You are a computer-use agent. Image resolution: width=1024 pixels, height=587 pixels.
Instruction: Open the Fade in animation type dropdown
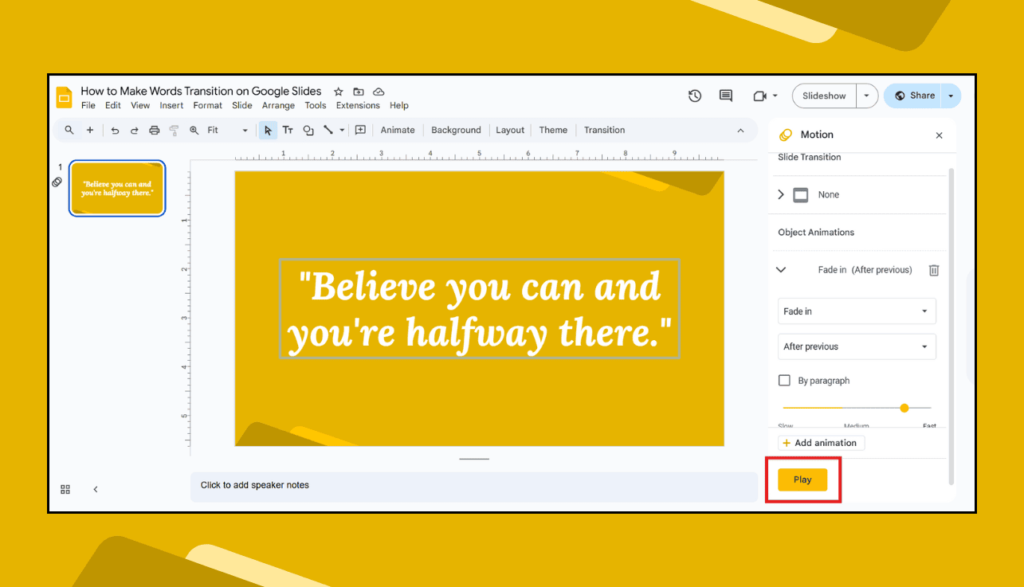[856, 311]
